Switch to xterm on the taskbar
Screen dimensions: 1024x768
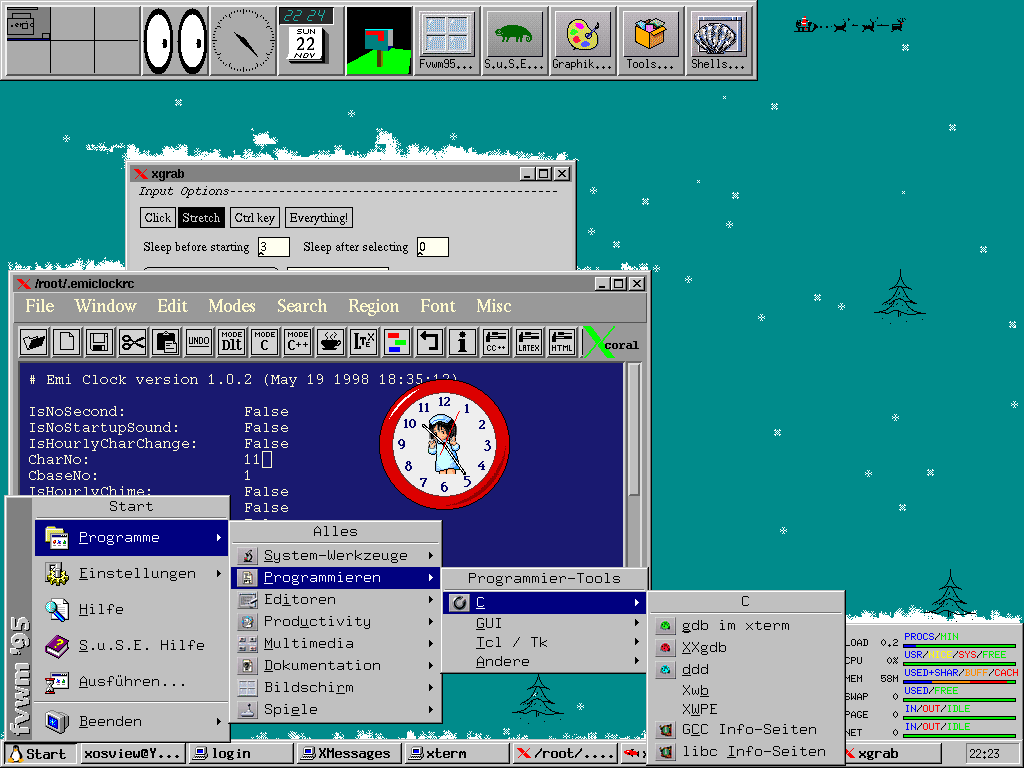[x=456, y=754]
